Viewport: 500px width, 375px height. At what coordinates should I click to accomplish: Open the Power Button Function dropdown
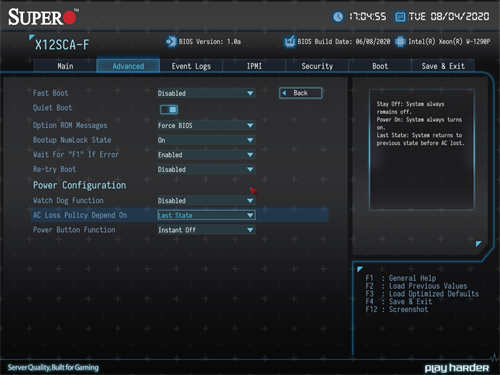click(206, 230)
